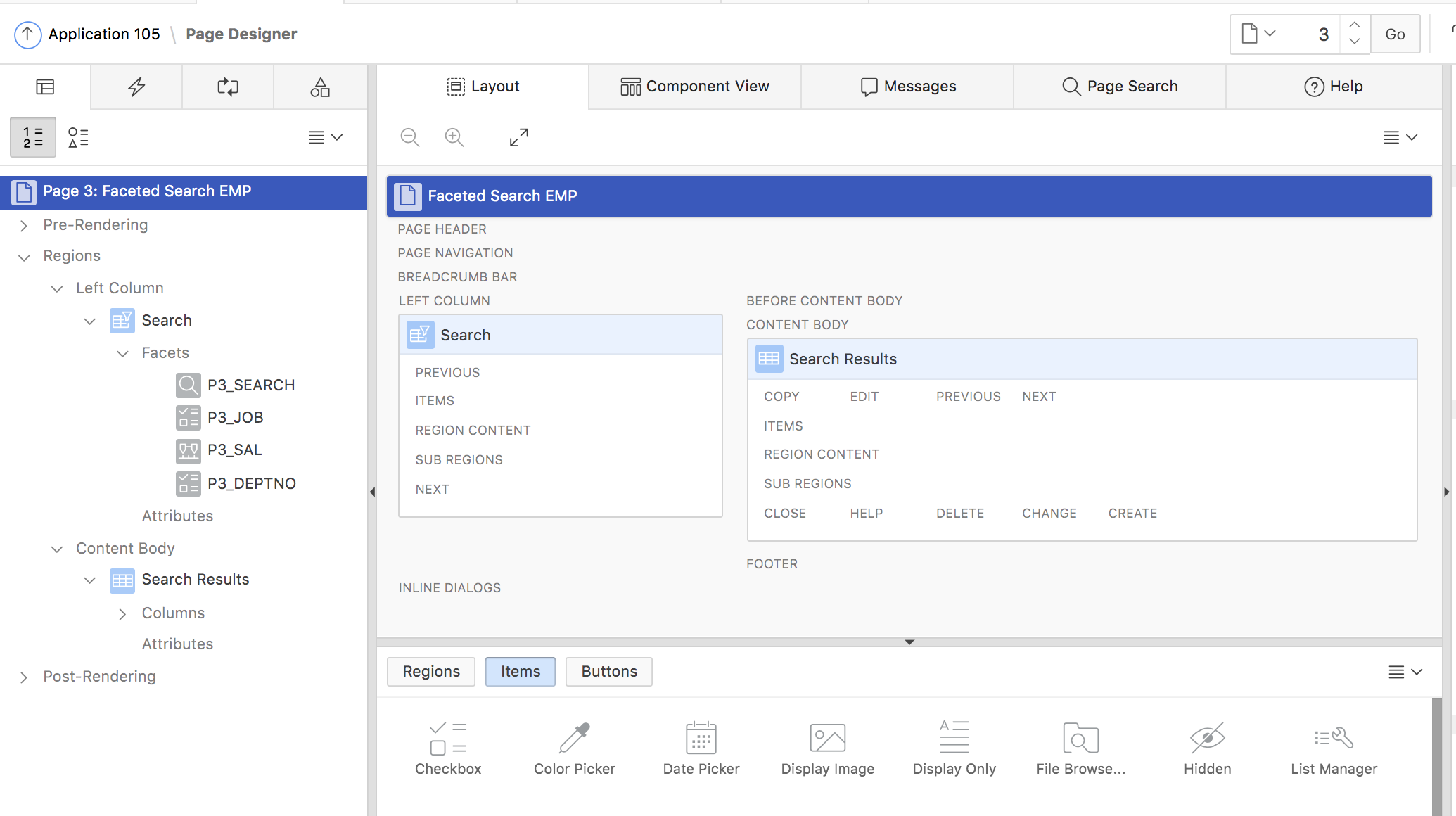Screen dimensions: 1456x816
Task: Toggle the rendering order tree view
Action: (x=32, y=137)
